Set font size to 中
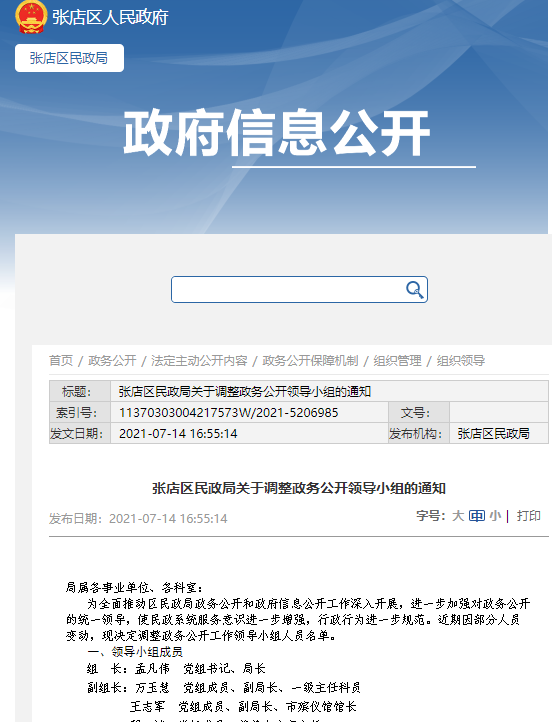Image resolution: width=552 pixels, height=722 pixels. pos(476,516)
